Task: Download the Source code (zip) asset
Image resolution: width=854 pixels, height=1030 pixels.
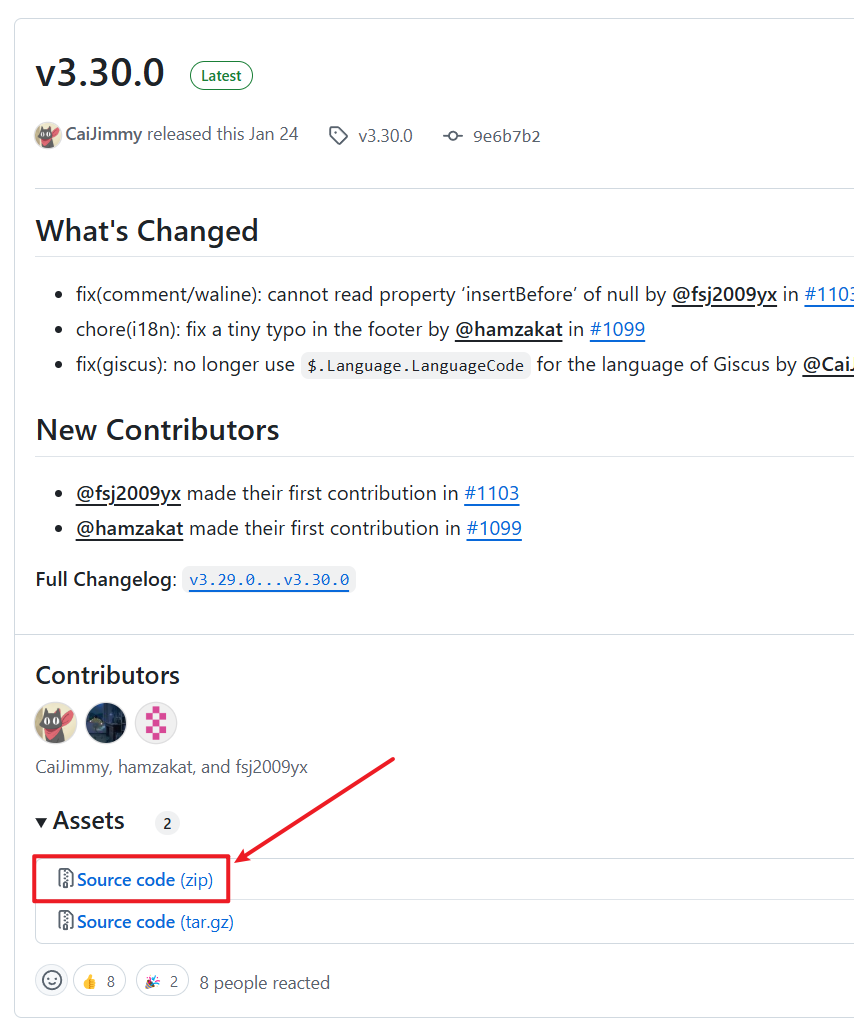Action: point(145,880)
